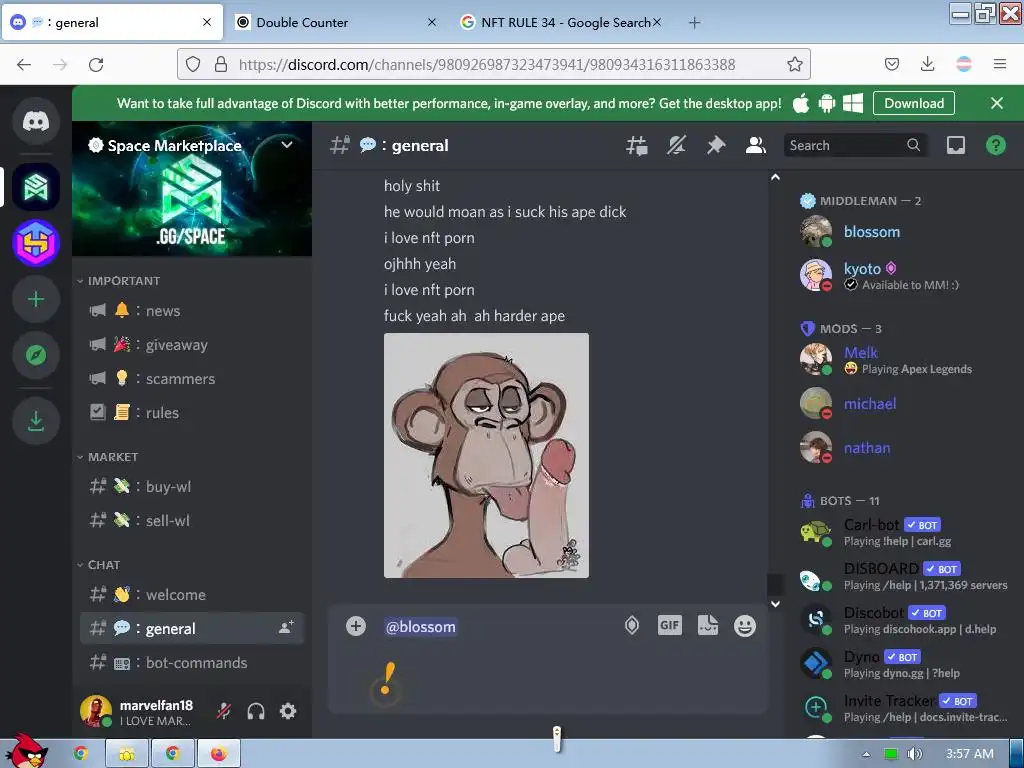This screenshot has height=768, width=1024.
Task: Open the giveaway channel
Action: (x=192, y=345)
